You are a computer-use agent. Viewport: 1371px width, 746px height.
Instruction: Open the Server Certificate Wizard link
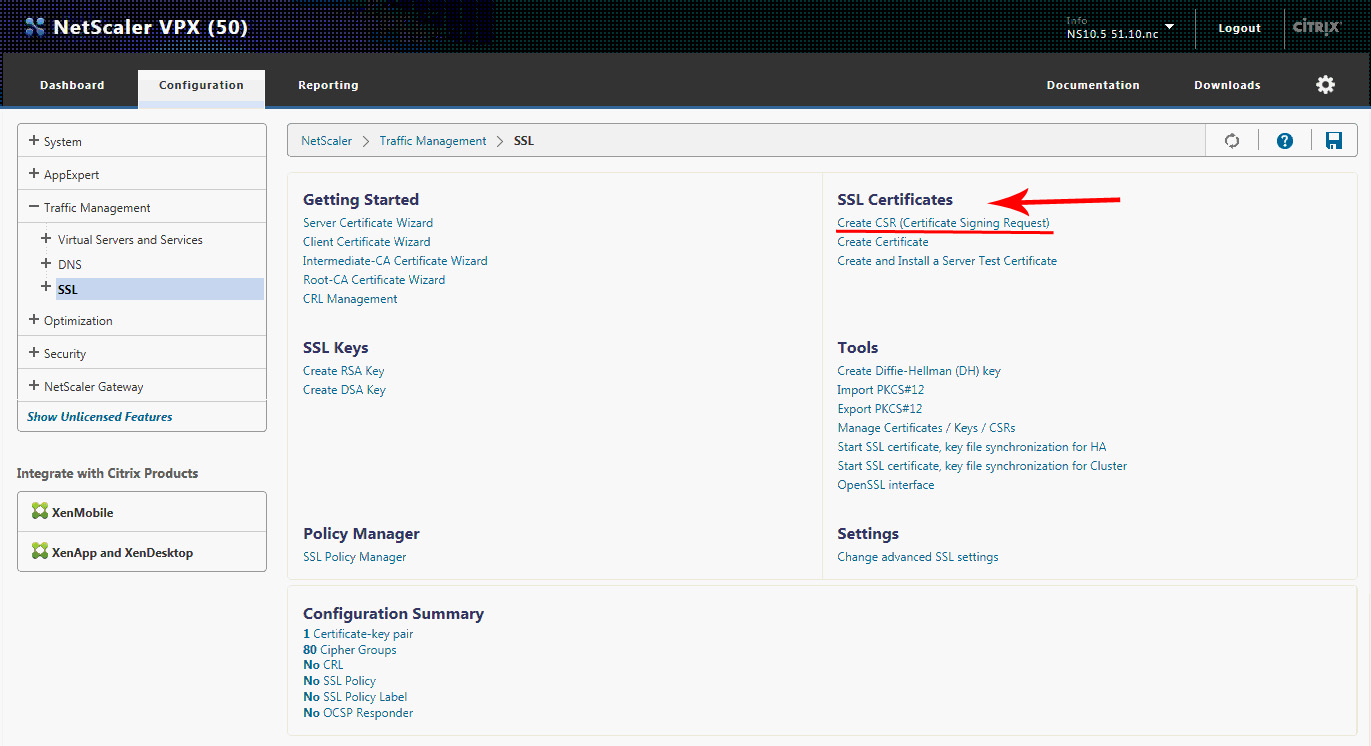pyautogui.click(x=367, y=223)
